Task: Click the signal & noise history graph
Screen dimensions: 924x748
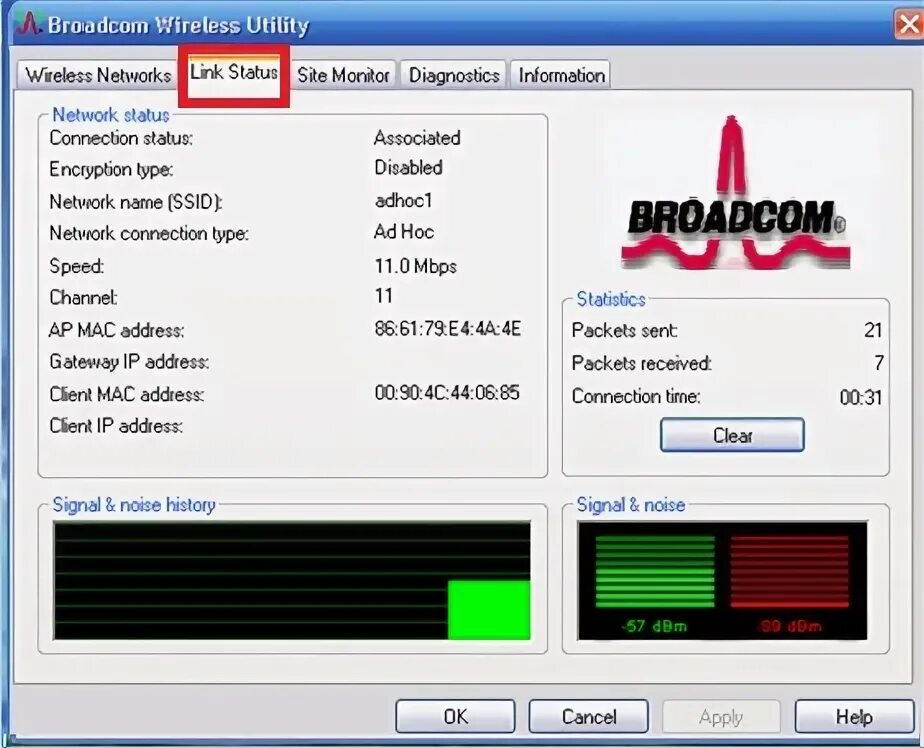Action: 292,581
